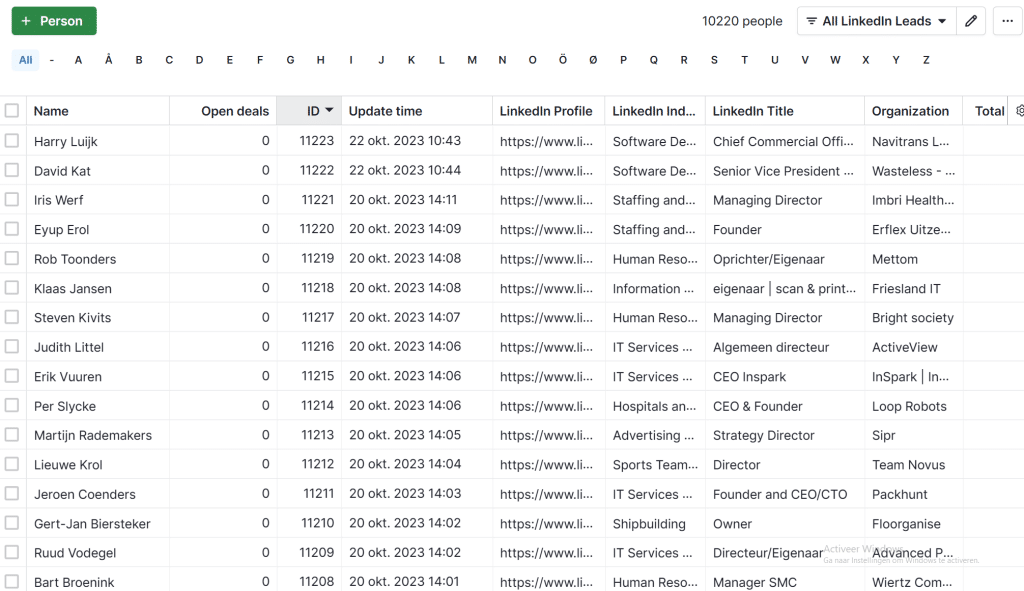Click Hospitals an... industry cell

pyautogui.click(x=654, y=406)
